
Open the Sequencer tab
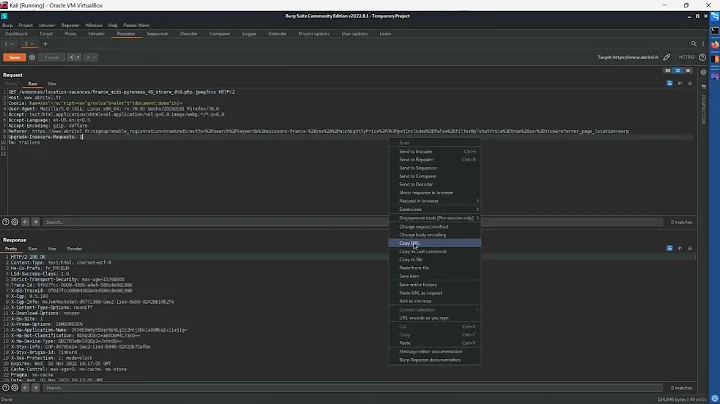(158, 34)
